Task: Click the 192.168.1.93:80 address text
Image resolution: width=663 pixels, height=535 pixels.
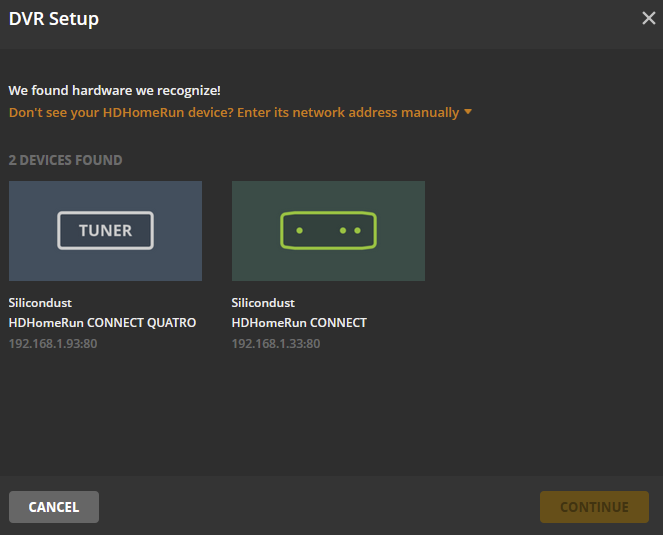Action: click(53, 344)
